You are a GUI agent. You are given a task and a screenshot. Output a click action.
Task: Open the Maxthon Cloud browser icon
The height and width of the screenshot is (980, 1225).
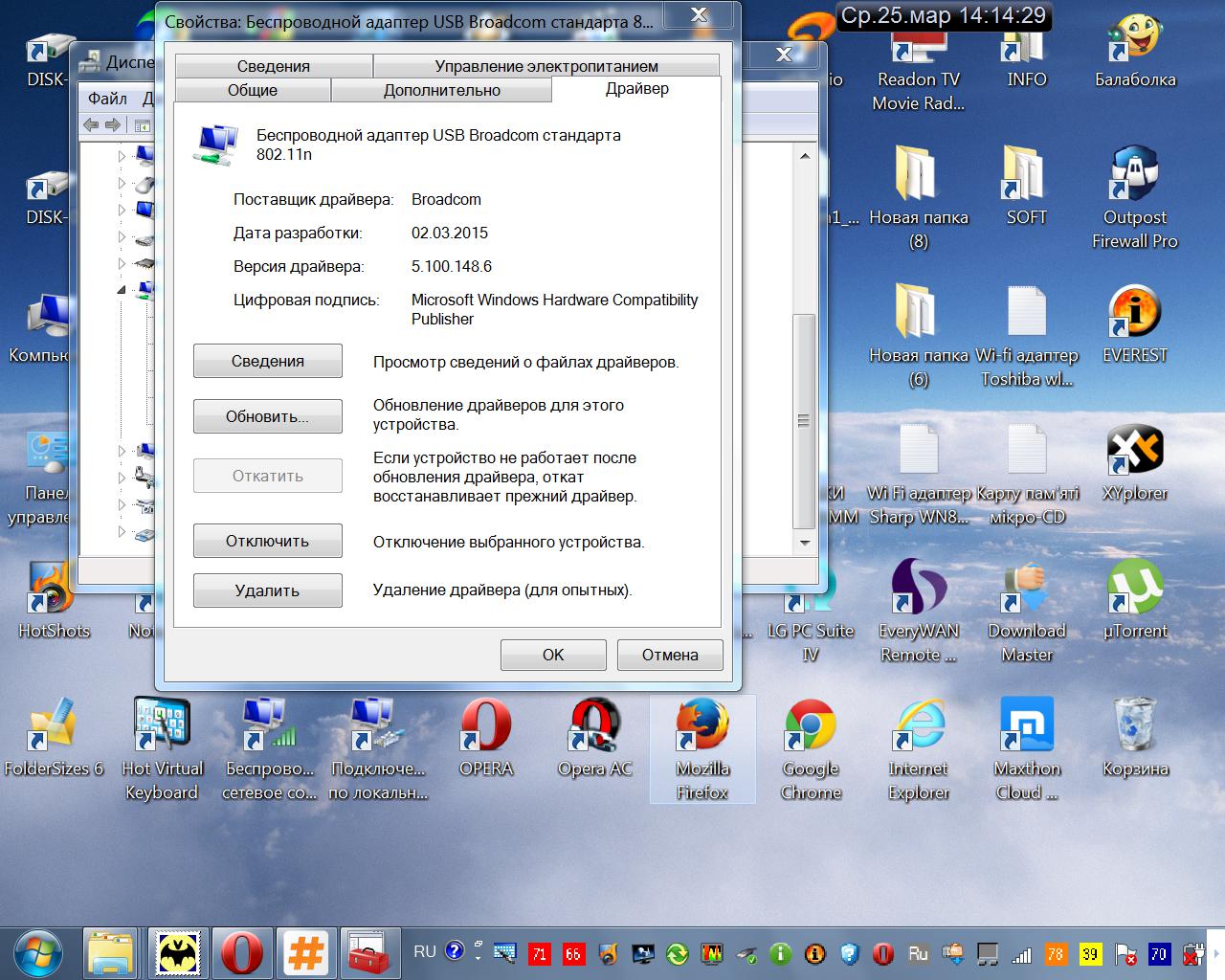1027,727
